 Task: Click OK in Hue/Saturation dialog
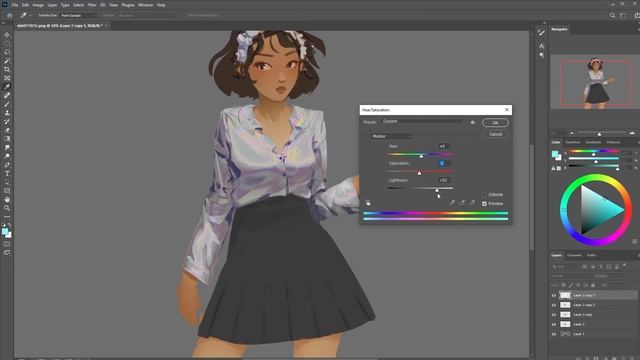click(x=495, y=122)
